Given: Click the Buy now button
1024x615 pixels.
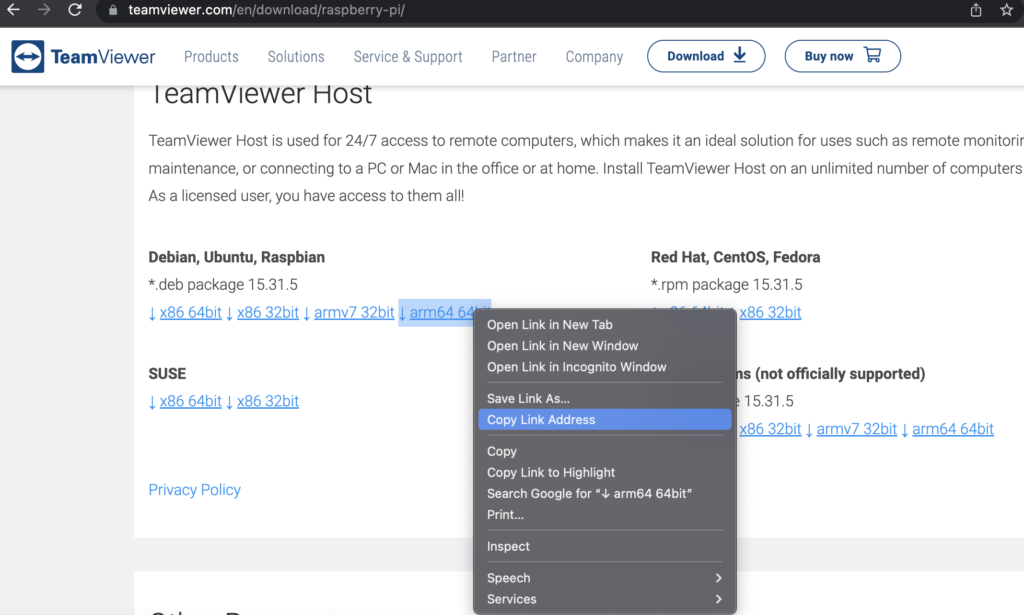Looking at the screenshot, I should click(x=842, y=56).
